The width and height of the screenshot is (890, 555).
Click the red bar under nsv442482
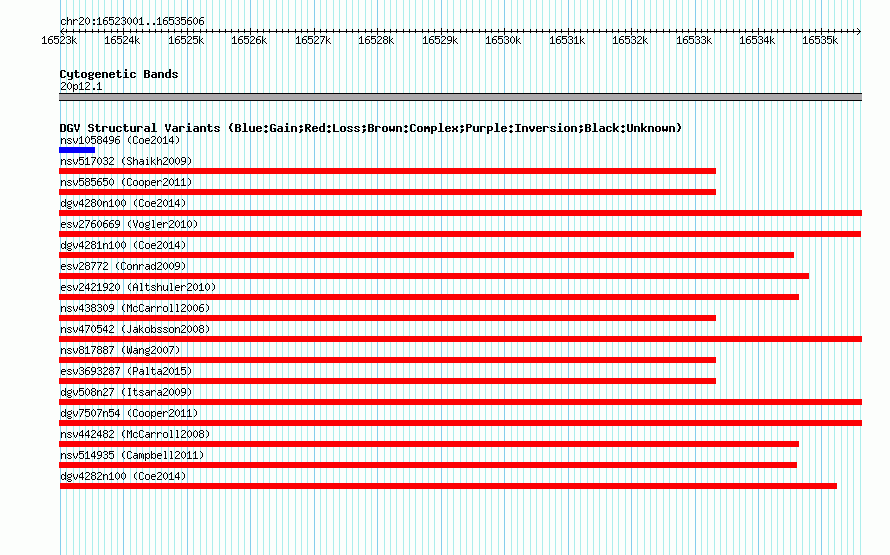[x=429, y=444]
